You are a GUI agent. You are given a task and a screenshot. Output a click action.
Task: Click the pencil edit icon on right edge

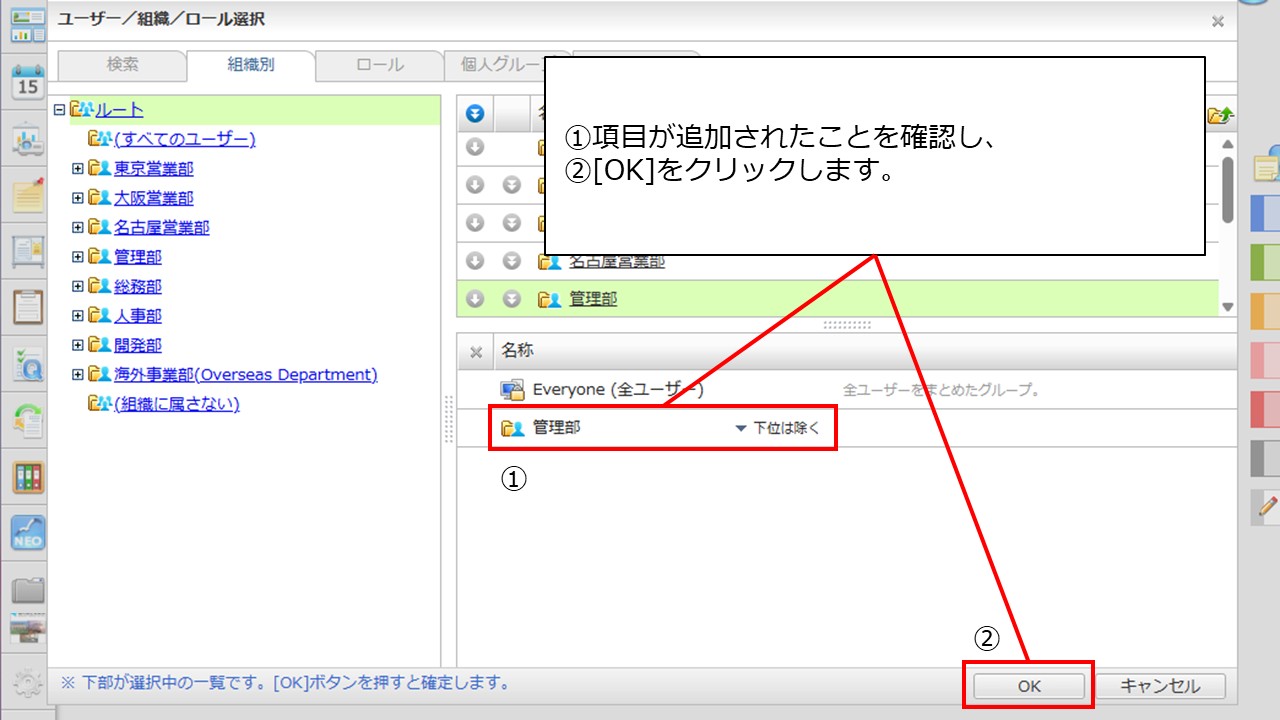pos(1267,507)
